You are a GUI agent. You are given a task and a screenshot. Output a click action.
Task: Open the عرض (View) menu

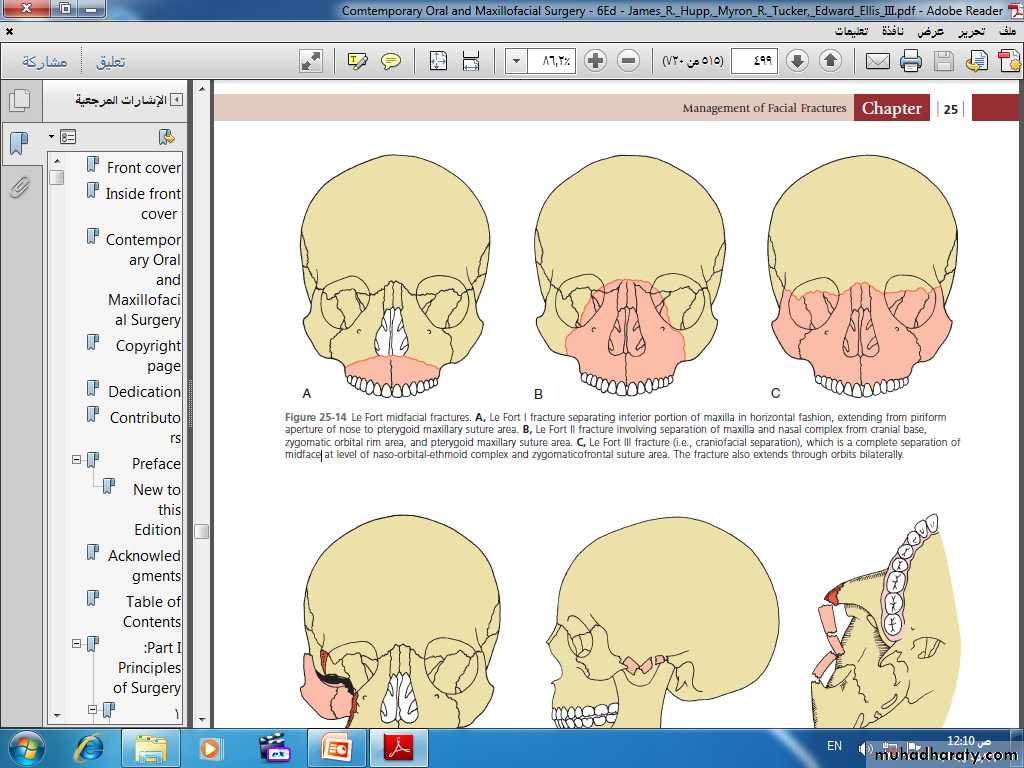931,31
